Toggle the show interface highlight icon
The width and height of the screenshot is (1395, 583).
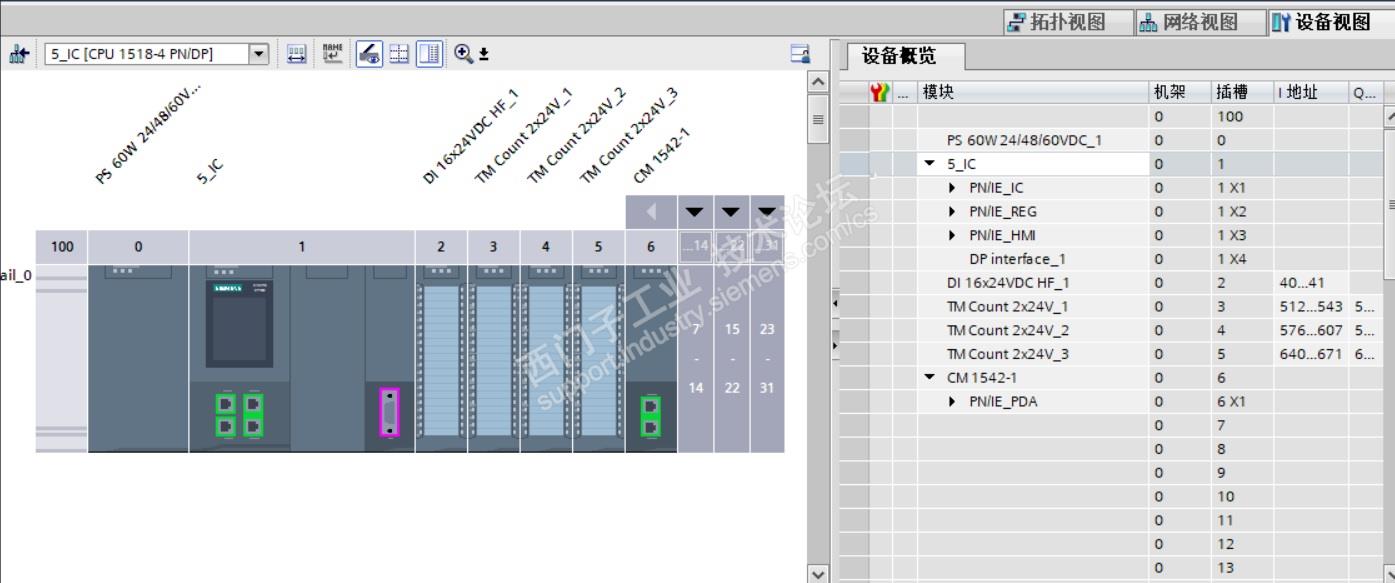point(369,54)
